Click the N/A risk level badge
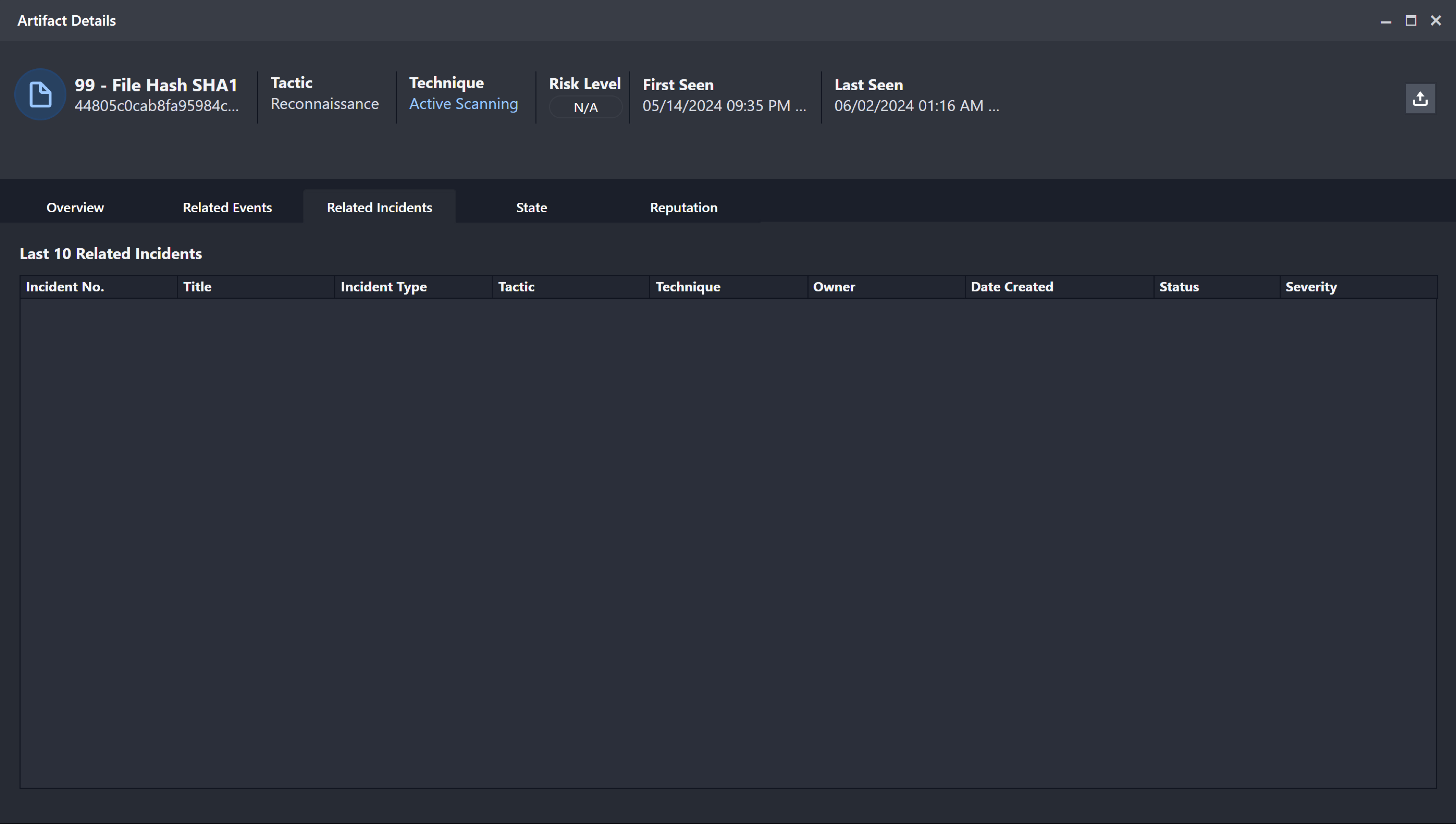Viewport: 1456px width, 824px height. (x=586, y=108)
